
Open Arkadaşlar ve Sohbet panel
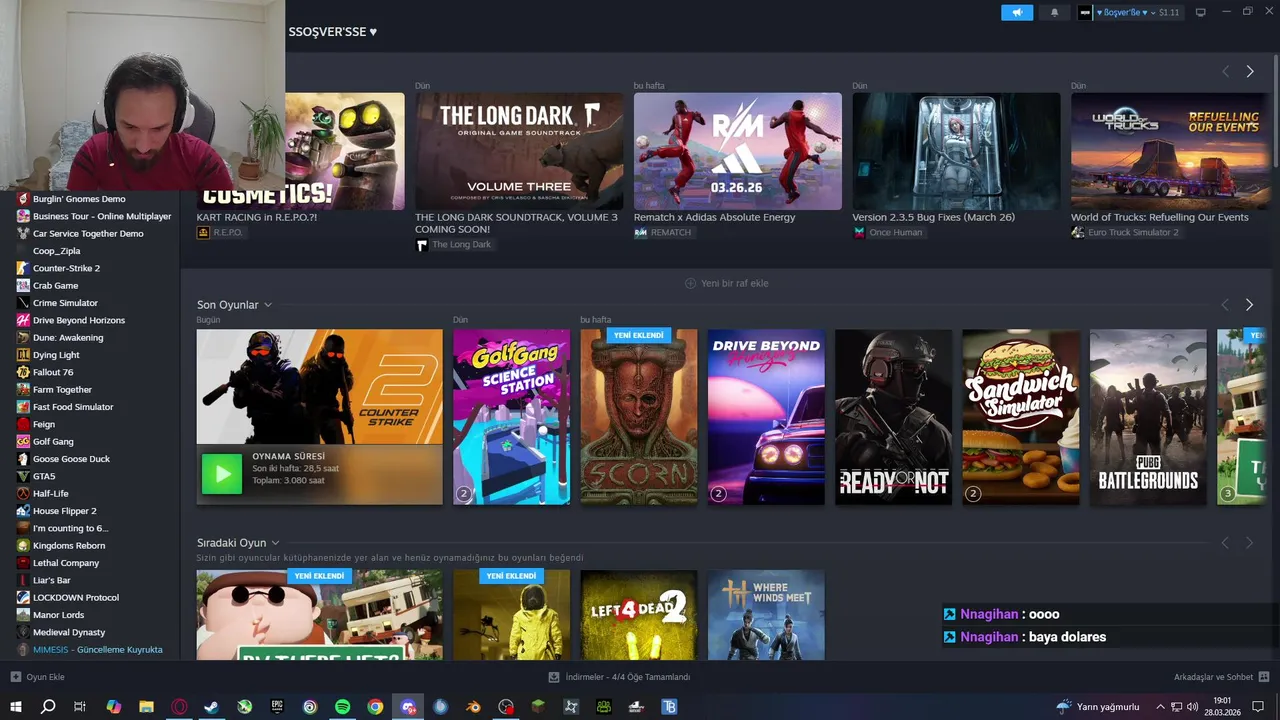[1221, 677]
